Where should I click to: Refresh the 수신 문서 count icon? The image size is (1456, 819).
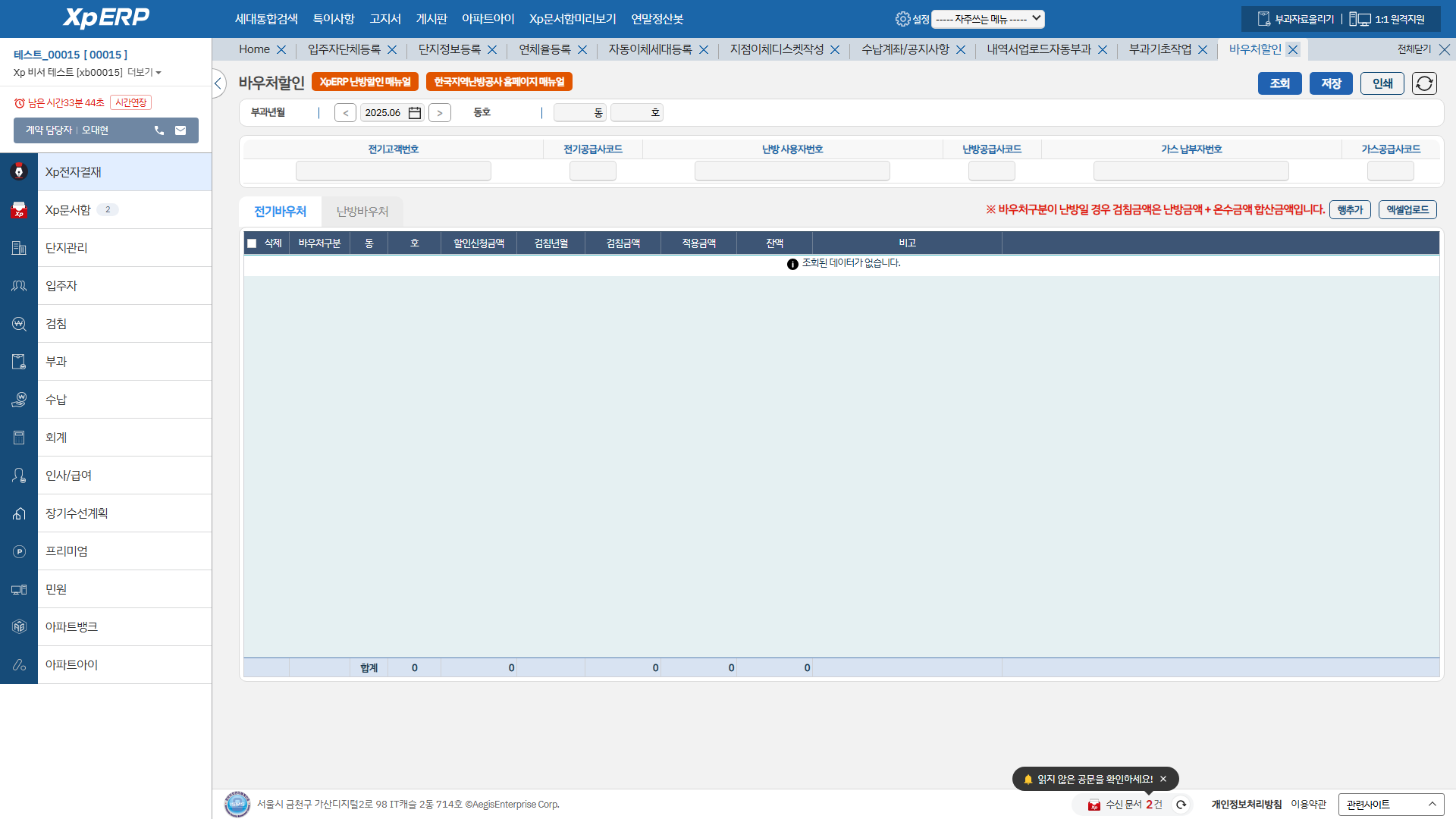1181,805
